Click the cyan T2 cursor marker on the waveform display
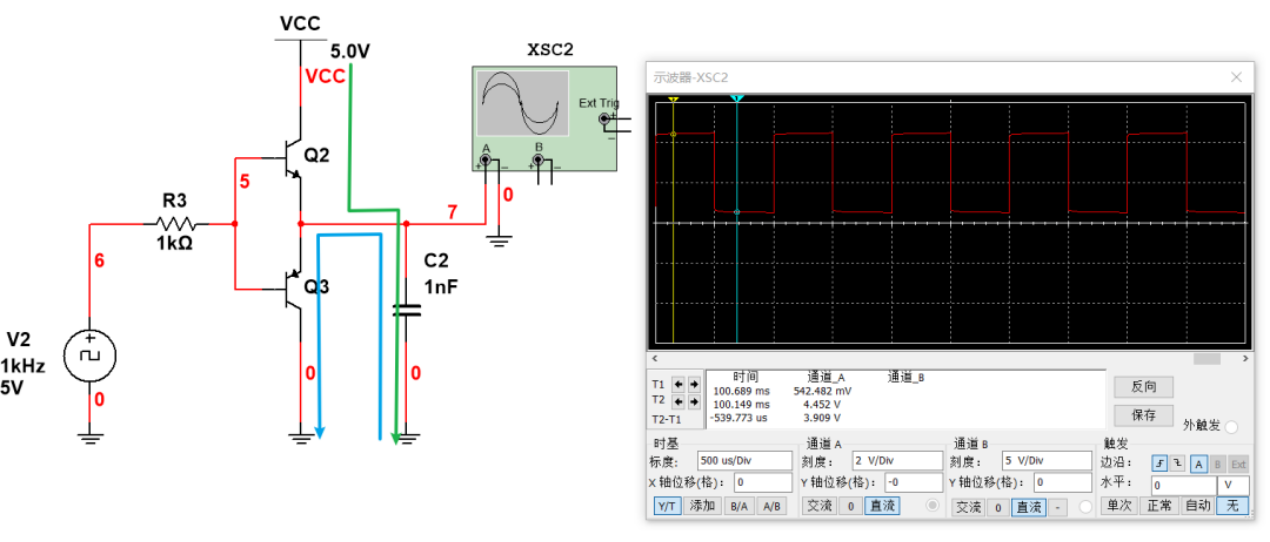This screenshot has height=542, width=1270. (737, 99)
